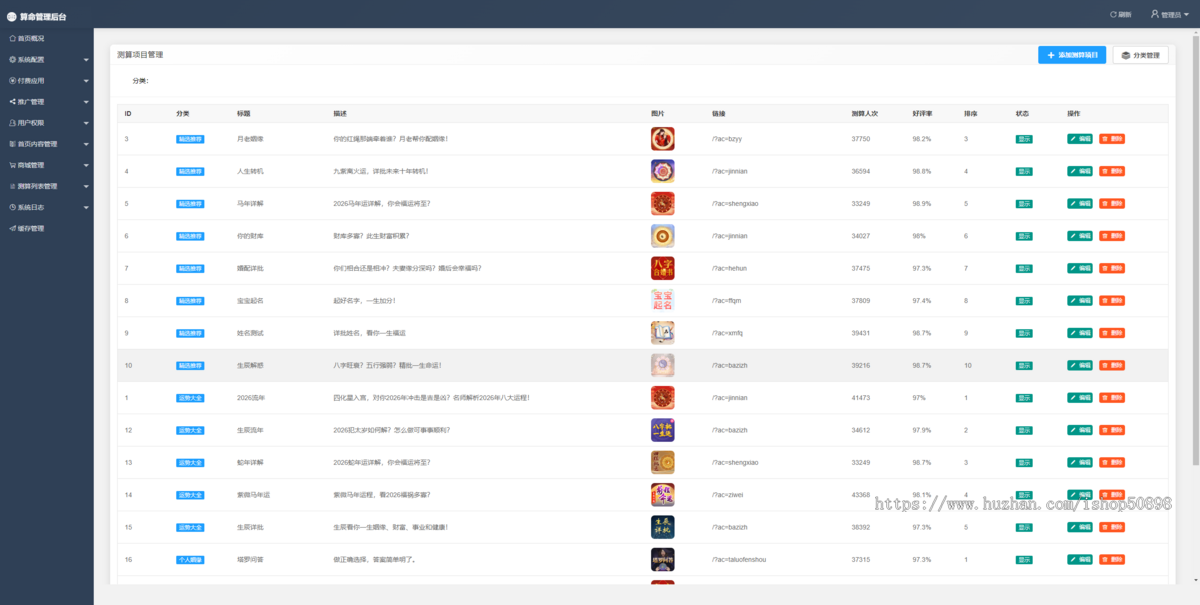Open the 缓存管理 menu item
Screen dimensions: 1200x605
pyautogui.click(x=47, y=228)
